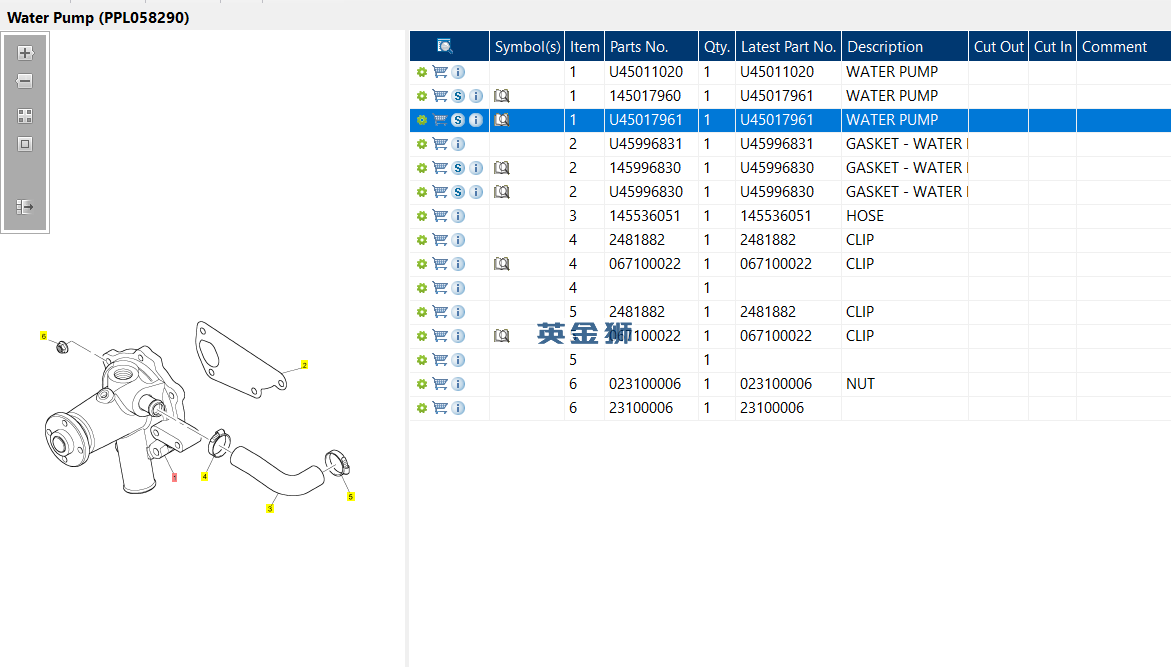Screen dimensions: 1171x667
Task: Add part 23100006 to cart
Action: click(440, 408)
